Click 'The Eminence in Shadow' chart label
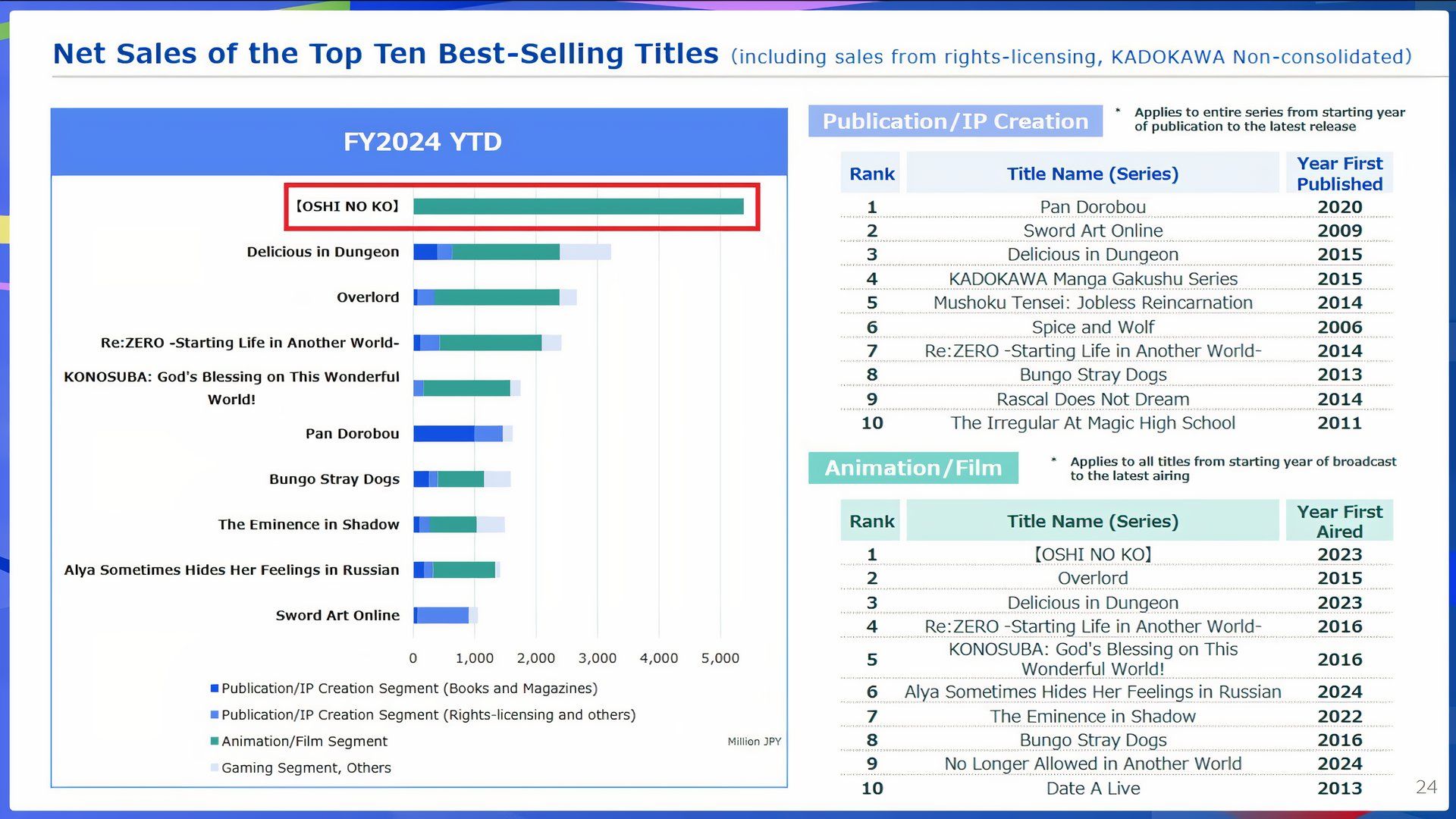This screenshot has width=1456, height=819. pyautogui.click(x=309, y=525)
